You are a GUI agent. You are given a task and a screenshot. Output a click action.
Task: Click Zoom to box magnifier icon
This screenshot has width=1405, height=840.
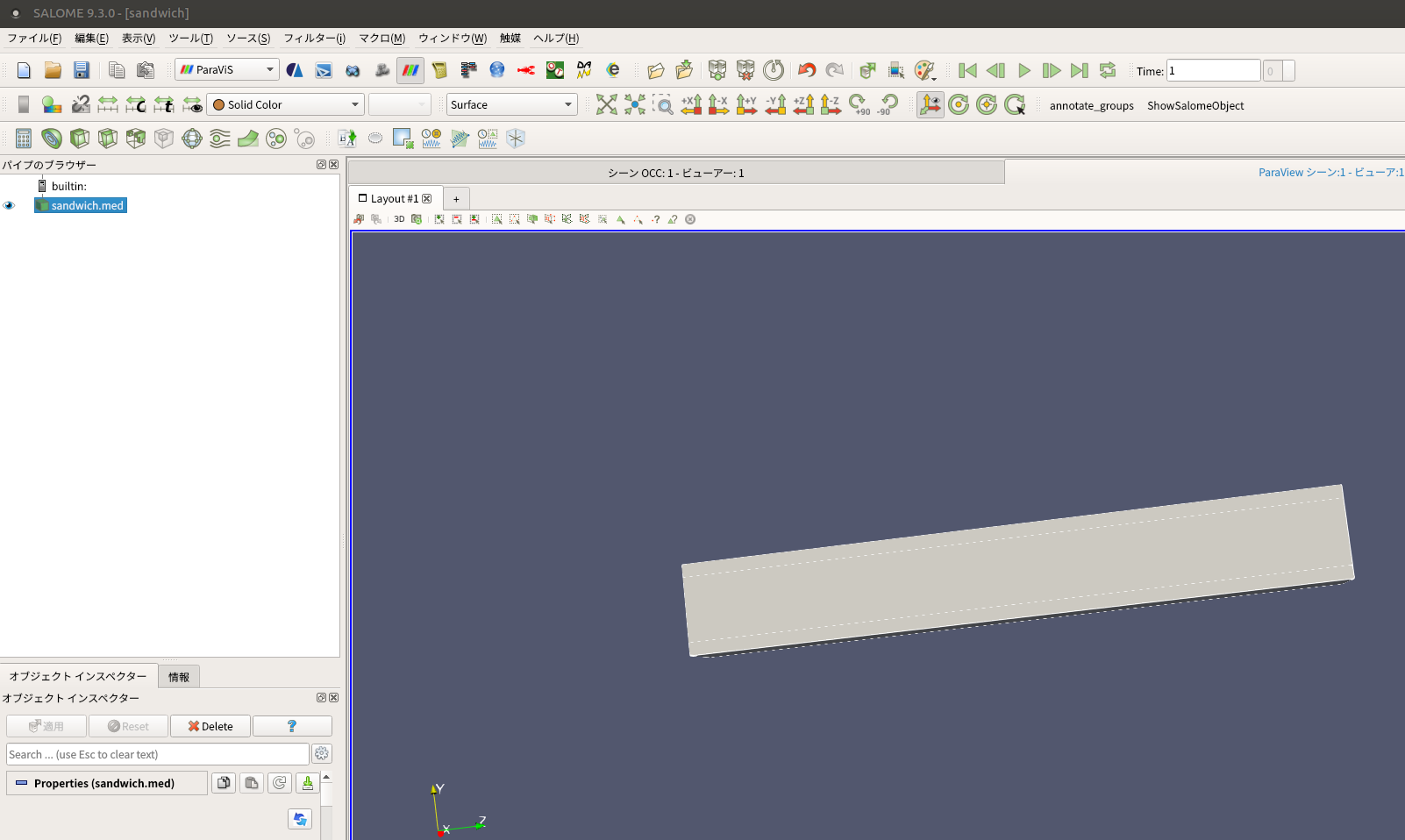point(663,104)
